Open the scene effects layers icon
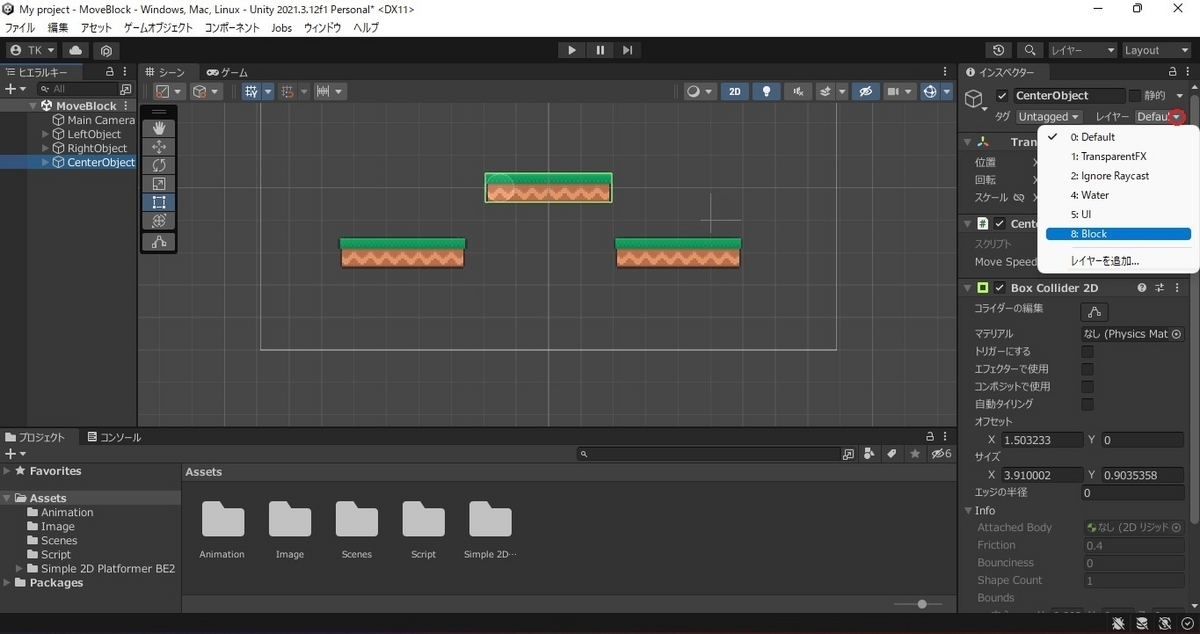The height and width of the screenshot is (634, 1200). (x=830, y=91)
